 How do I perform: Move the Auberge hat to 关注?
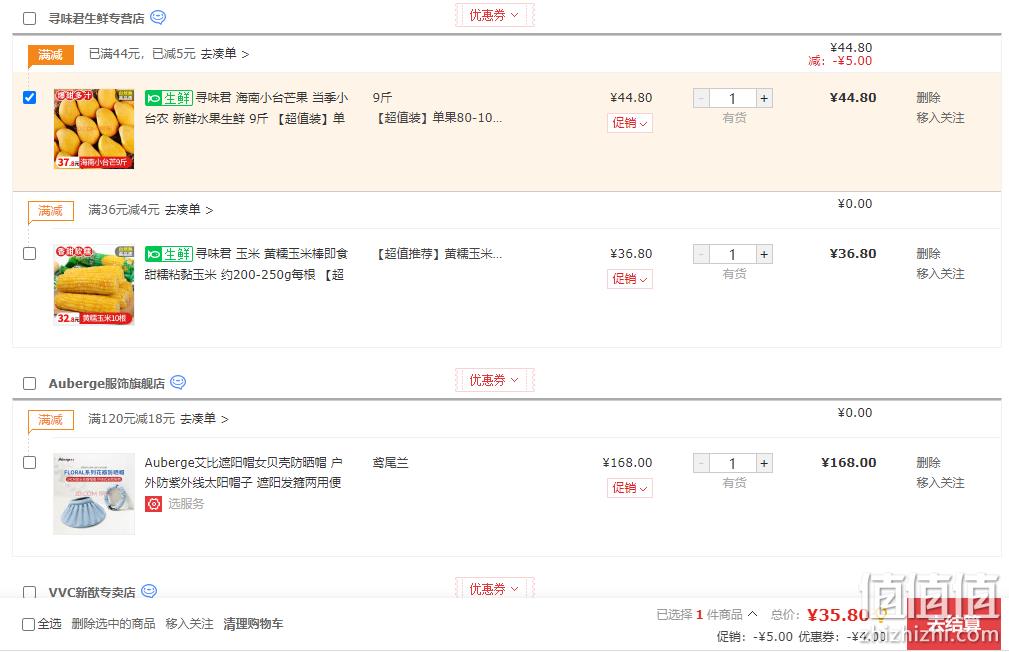[940, 483]
